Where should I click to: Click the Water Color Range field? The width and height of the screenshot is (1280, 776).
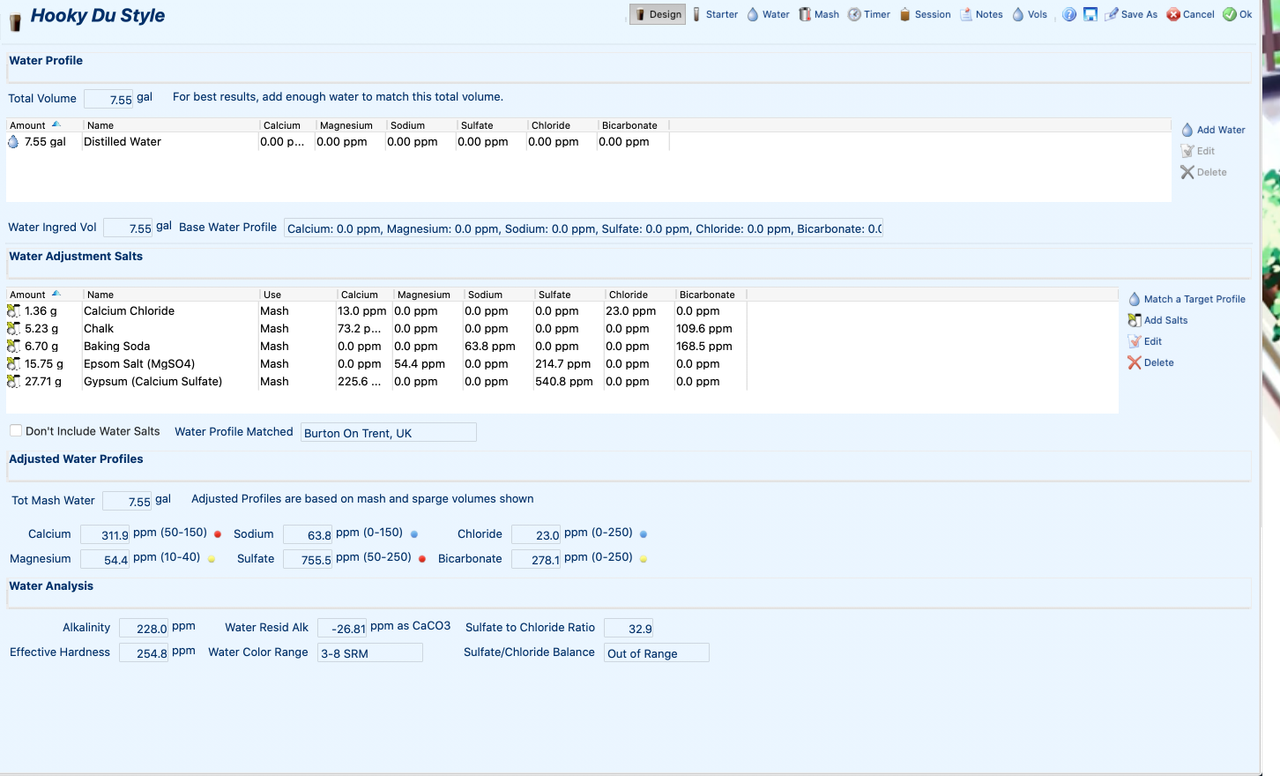370,653
